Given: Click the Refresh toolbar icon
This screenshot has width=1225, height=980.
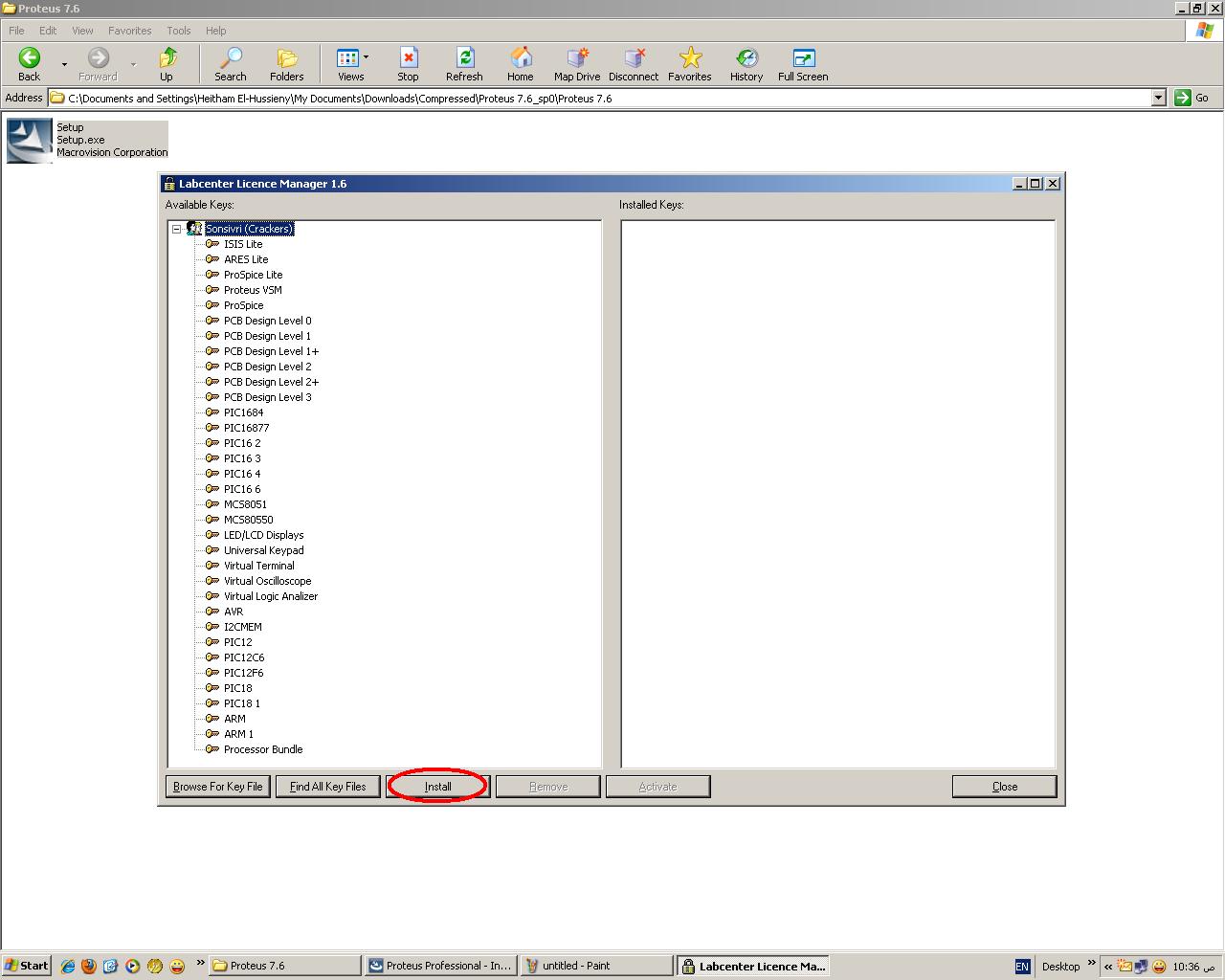Looking at the screenshot, I should 464,58.
